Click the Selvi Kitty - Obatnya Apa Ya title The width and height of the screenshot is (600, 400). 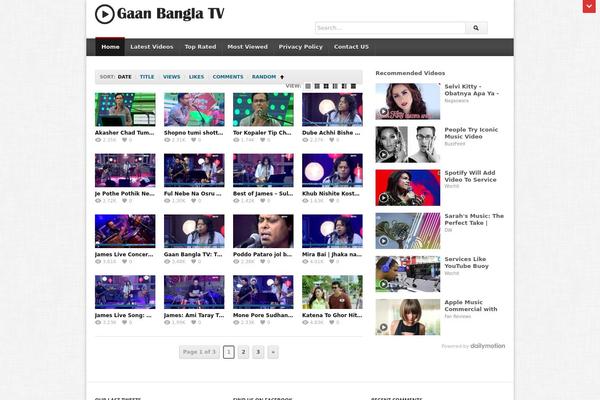pos(471,90)
